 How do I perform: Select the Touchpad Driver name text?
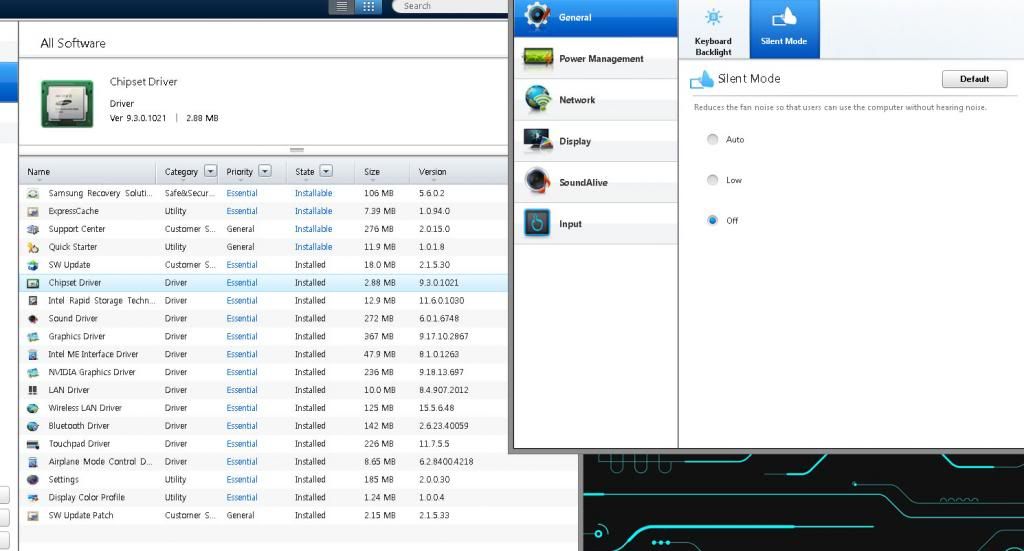point(79,444)
